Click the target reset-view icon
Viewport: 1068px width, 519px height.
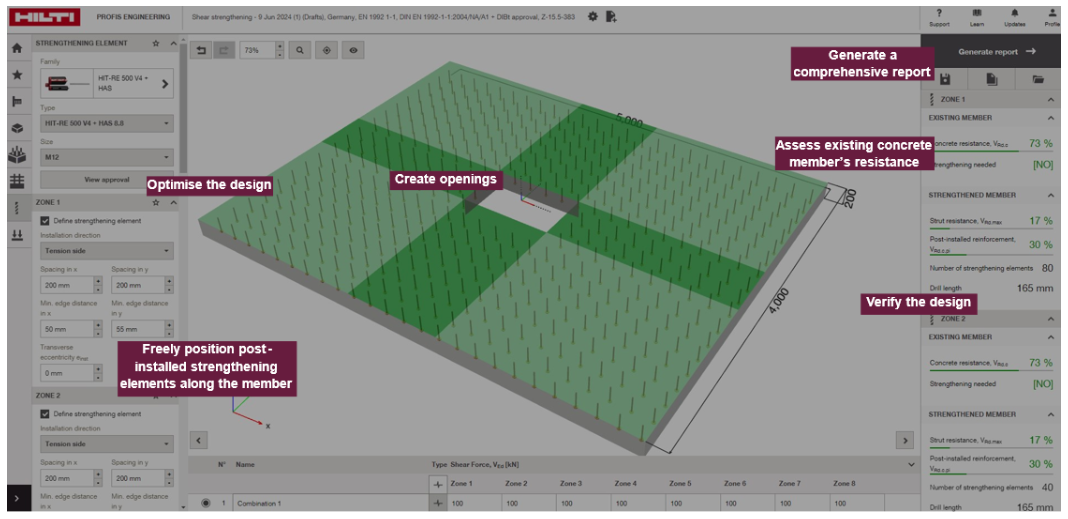pos(326,50)
